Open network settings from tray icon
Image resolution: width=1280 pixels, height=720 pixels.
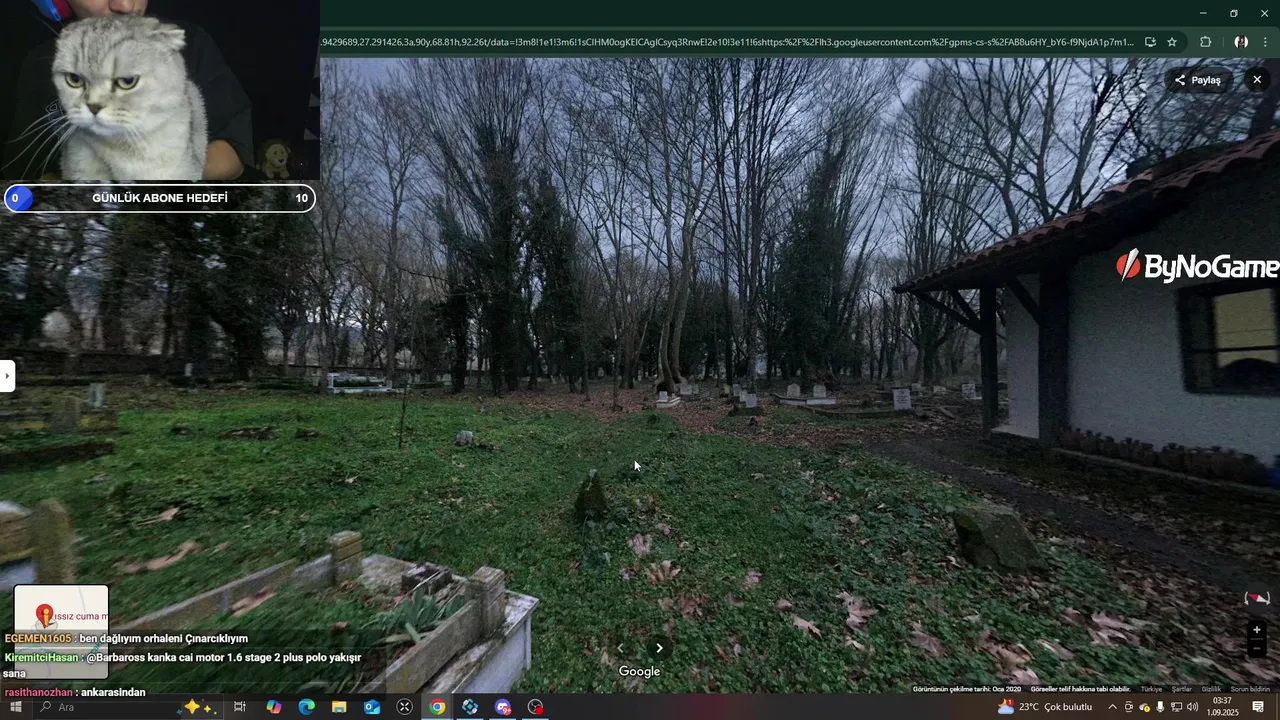coord(1176,707)
